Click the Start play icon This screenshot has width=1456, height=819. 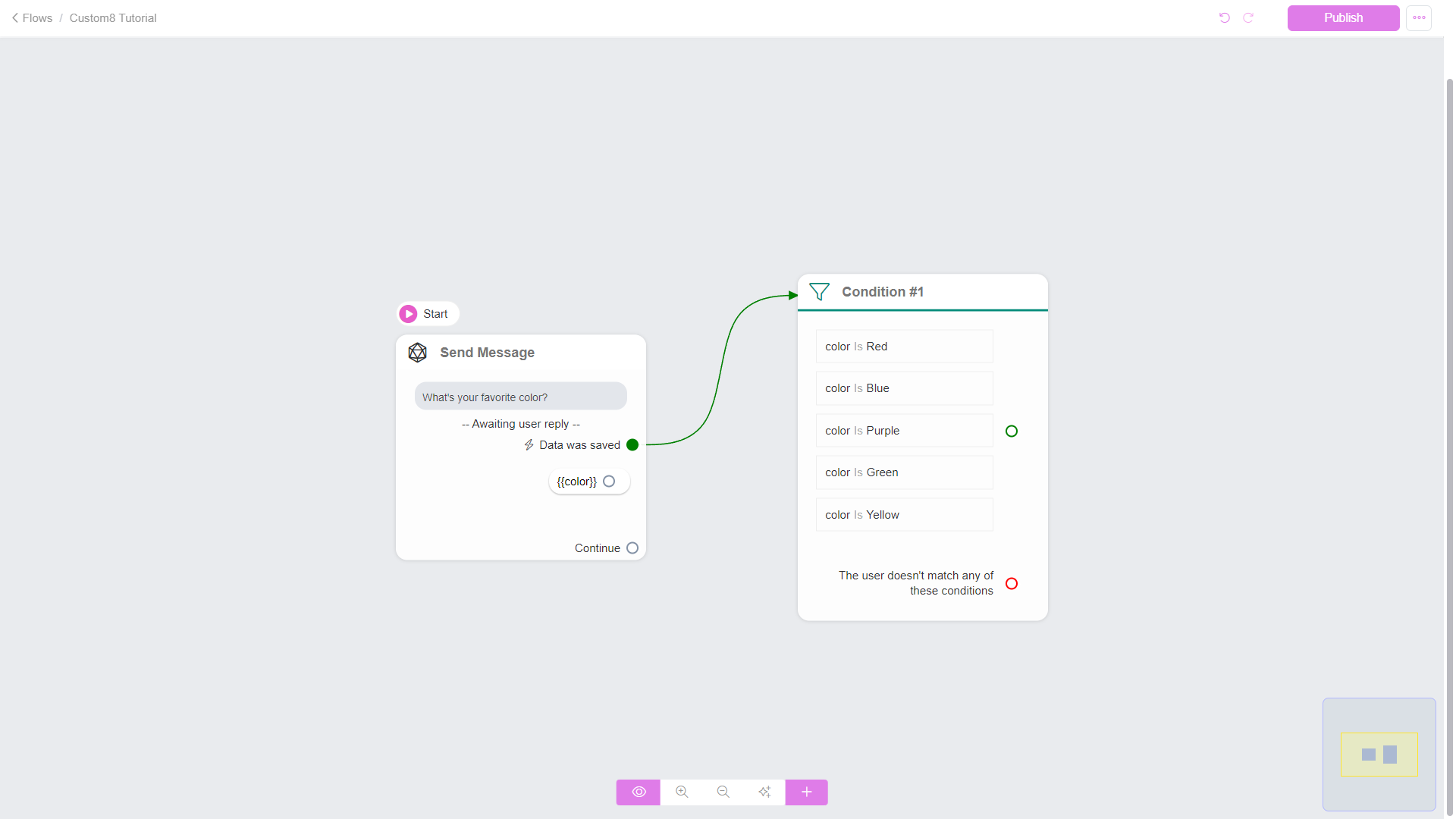408,314
